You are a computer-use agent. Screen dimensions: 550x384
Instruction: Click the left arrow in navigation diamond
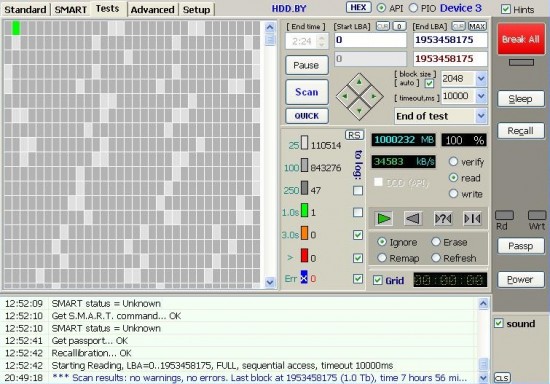point(344,96)
